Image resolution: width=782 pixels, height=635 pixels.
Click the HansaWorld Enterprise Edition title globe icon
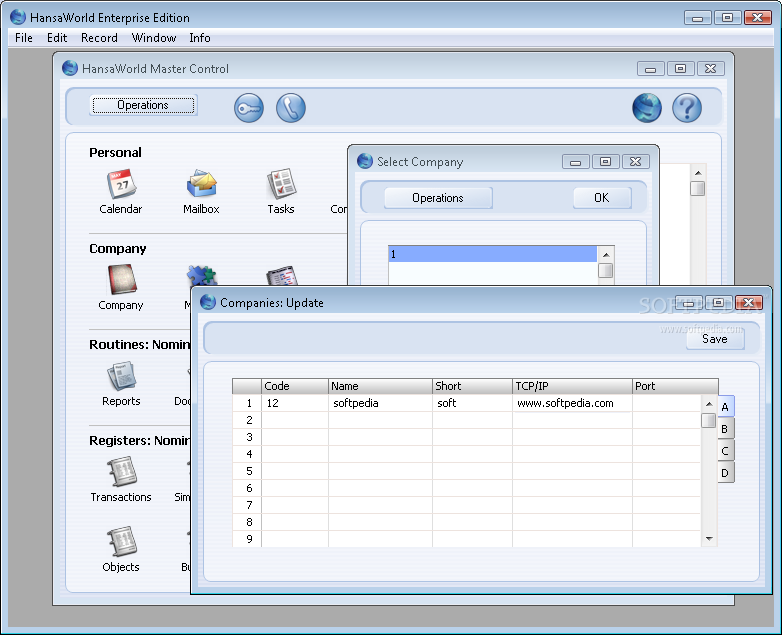[18, 17]
